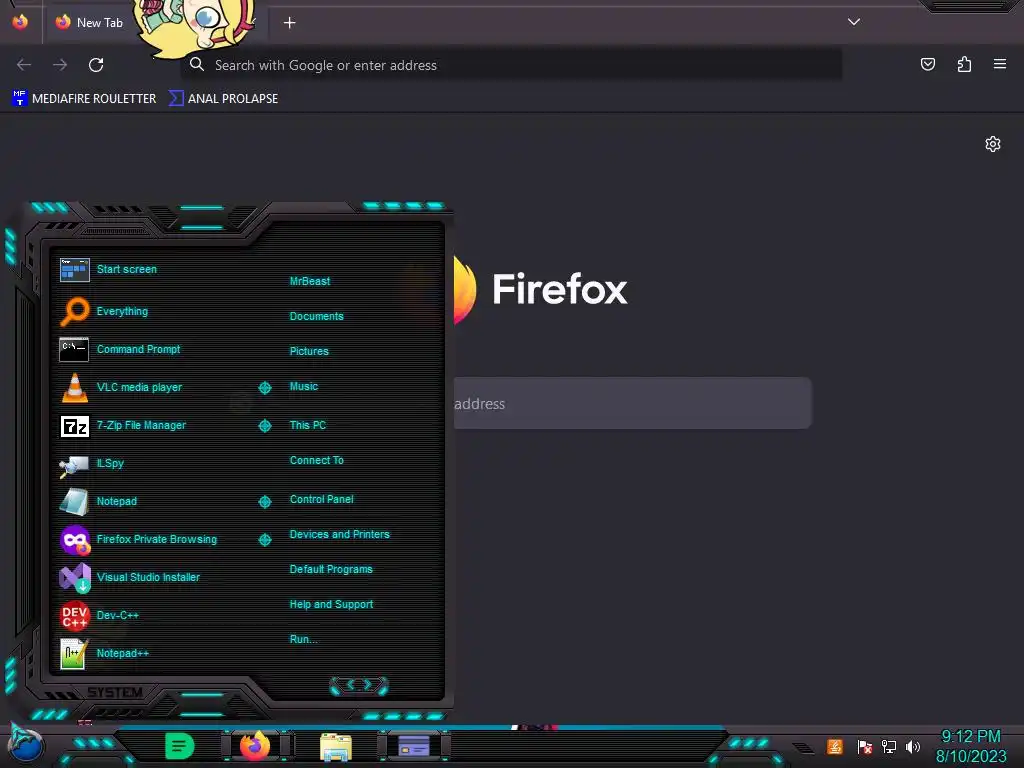Viewport: 1024px width, 768px height.
Task: Switch to Firefox in taskbar
Action: [x=255, y=746]
